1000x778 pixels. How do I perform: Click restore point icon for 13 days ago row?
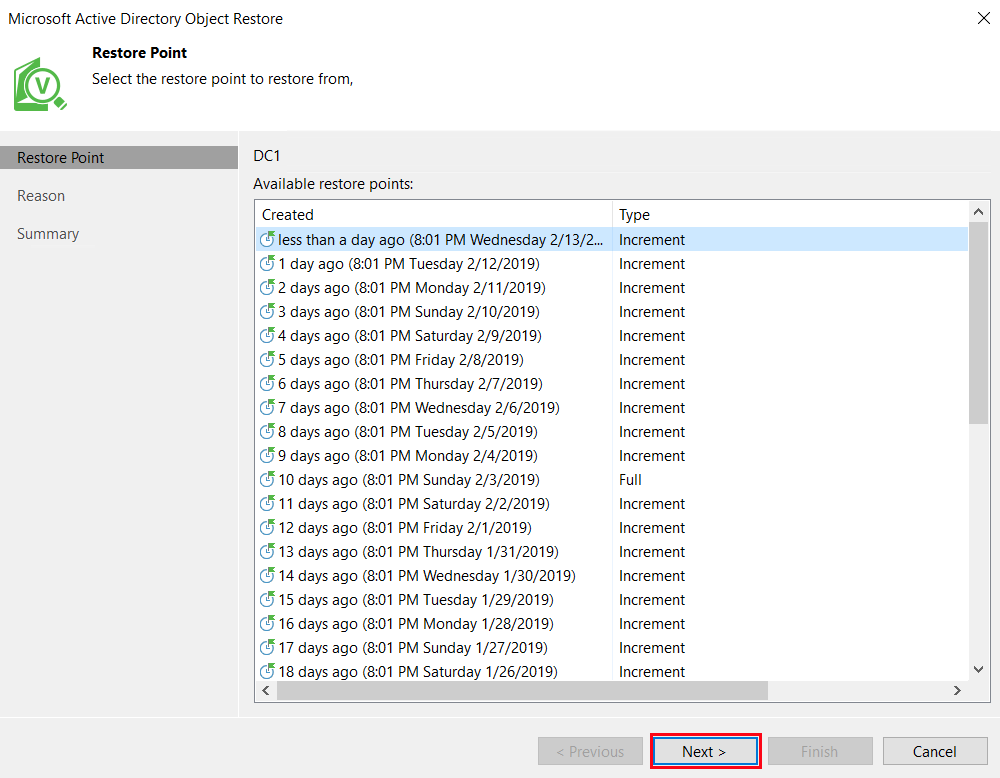(267, 552)
